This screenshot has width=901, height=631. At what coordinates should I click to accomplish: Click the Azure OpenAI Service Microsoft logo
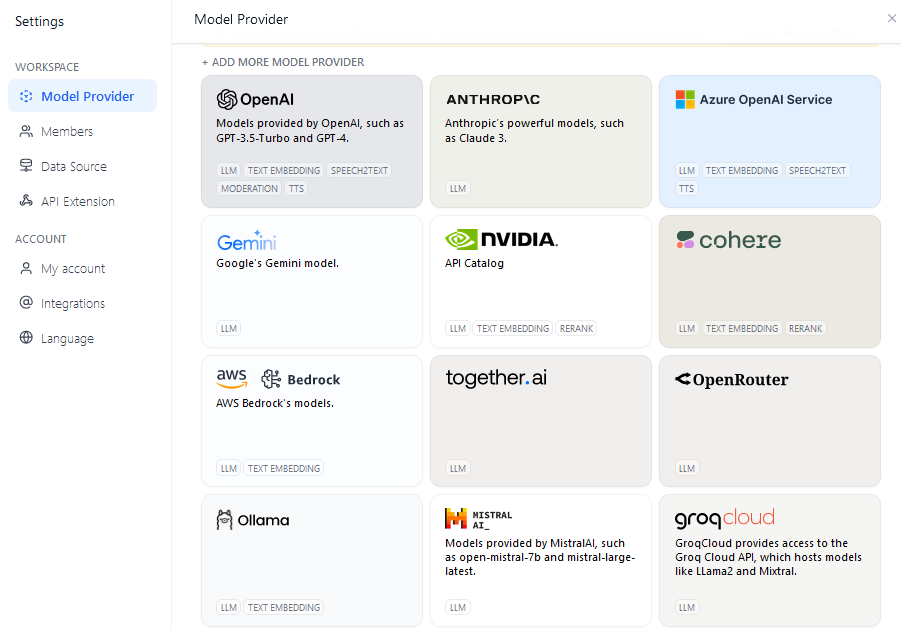tap(685, 99)
